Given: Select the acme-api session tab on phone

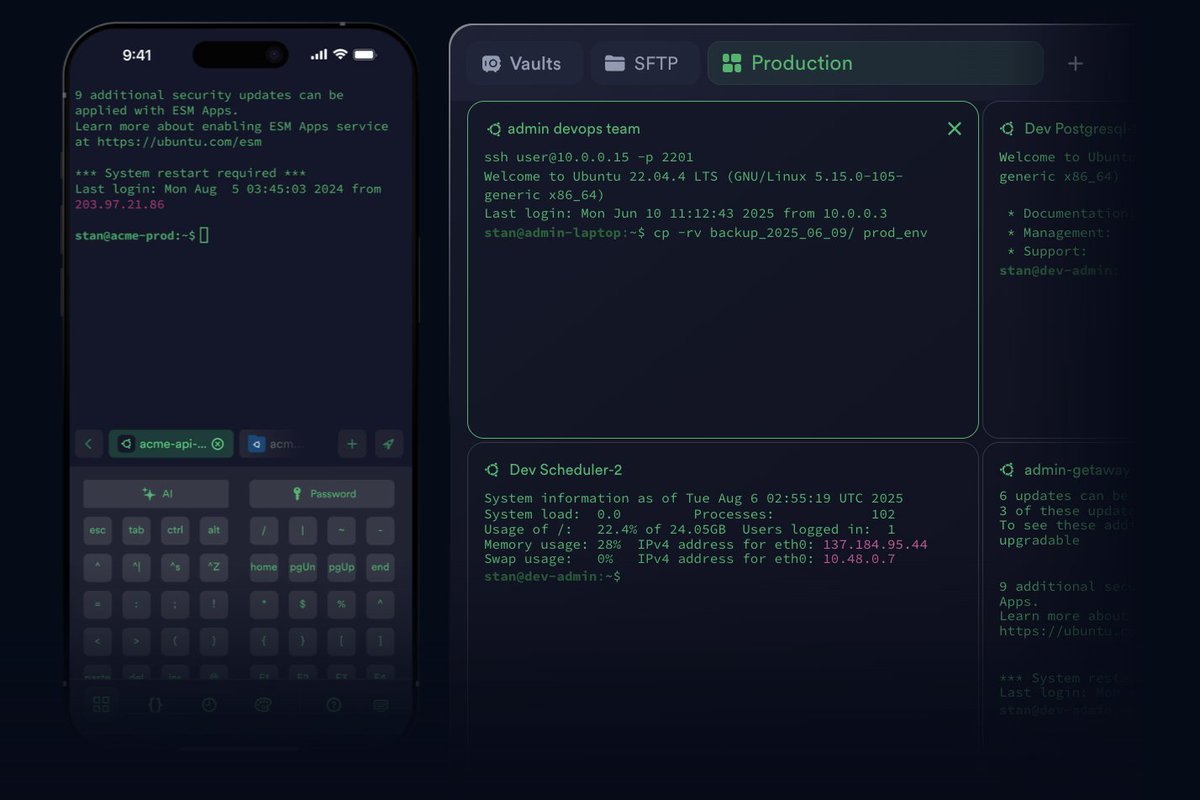Looking at the screenshot, I should click(x=170, y=444).
